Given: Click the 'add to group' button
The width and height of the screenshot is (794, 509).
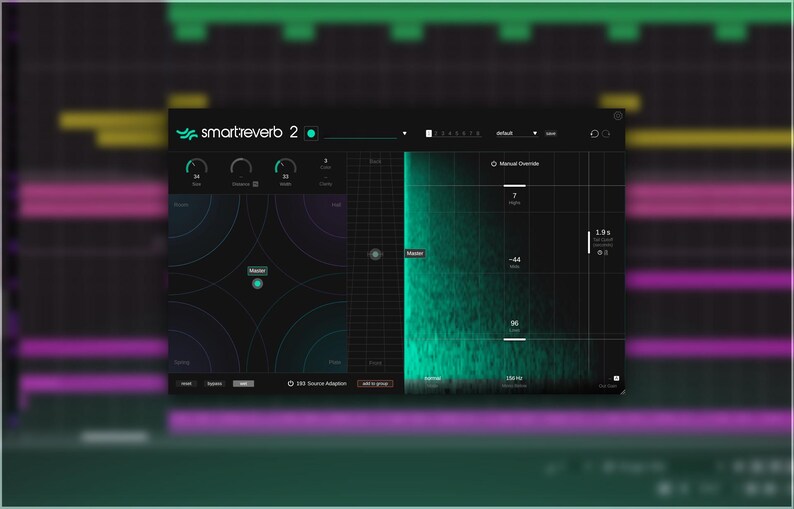Looking at the screenshot, I should point(375,383).
